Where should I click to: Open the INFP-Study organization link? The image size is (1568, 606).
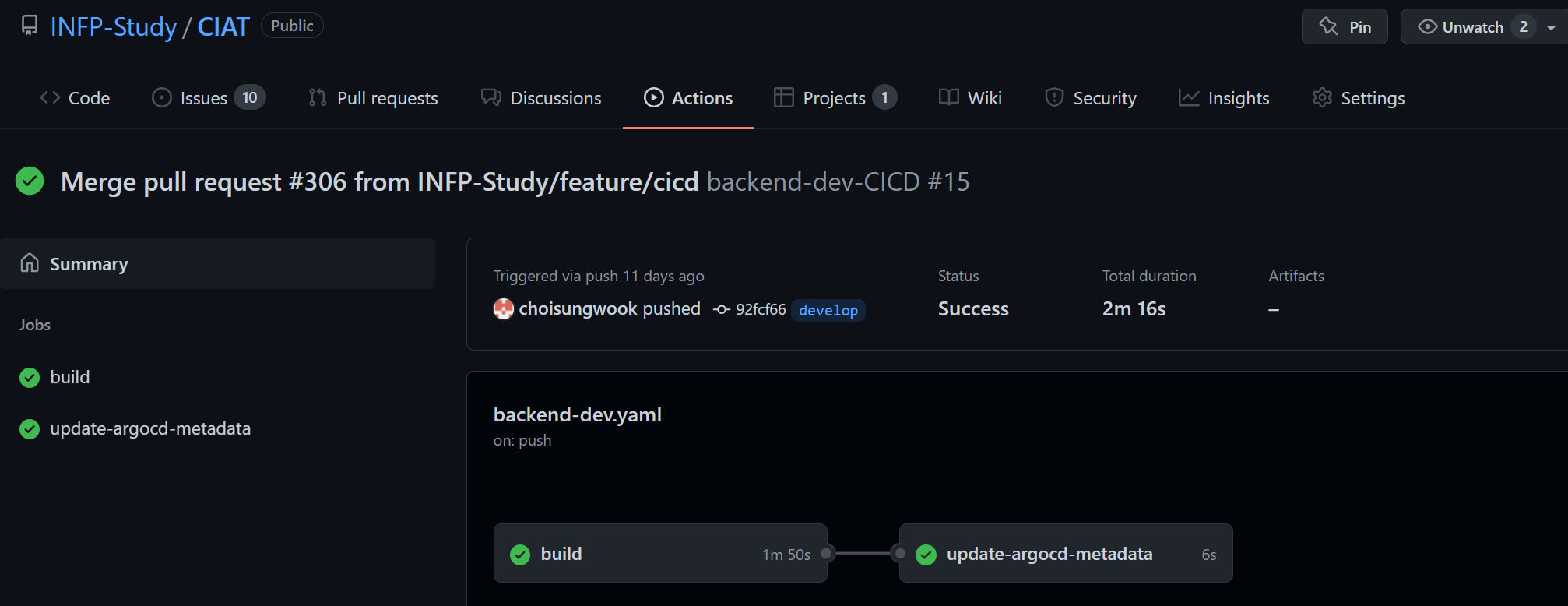tap(114, 26)
